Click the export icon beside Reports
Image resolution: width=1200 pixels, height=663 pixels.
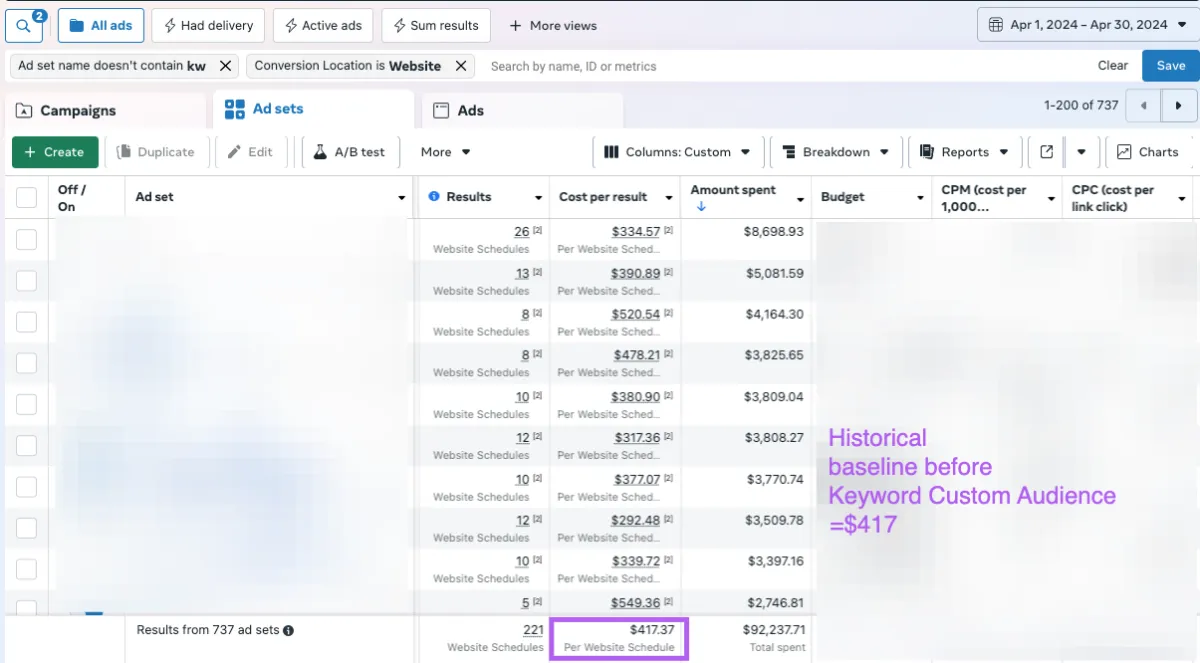[1047, 152]
